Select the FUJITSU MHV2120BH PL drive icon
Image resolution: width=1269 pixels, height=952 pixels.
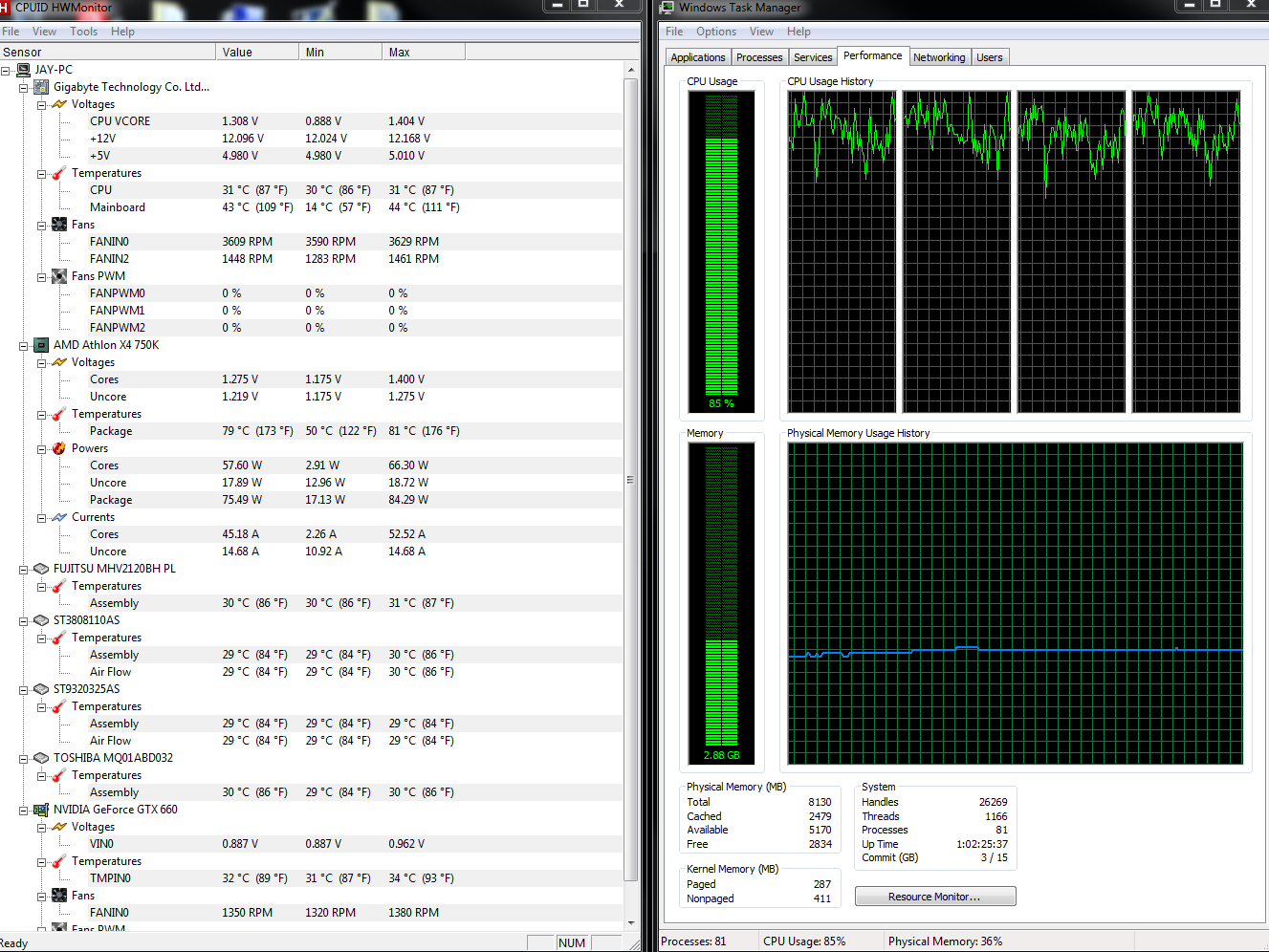coord(41,569)
